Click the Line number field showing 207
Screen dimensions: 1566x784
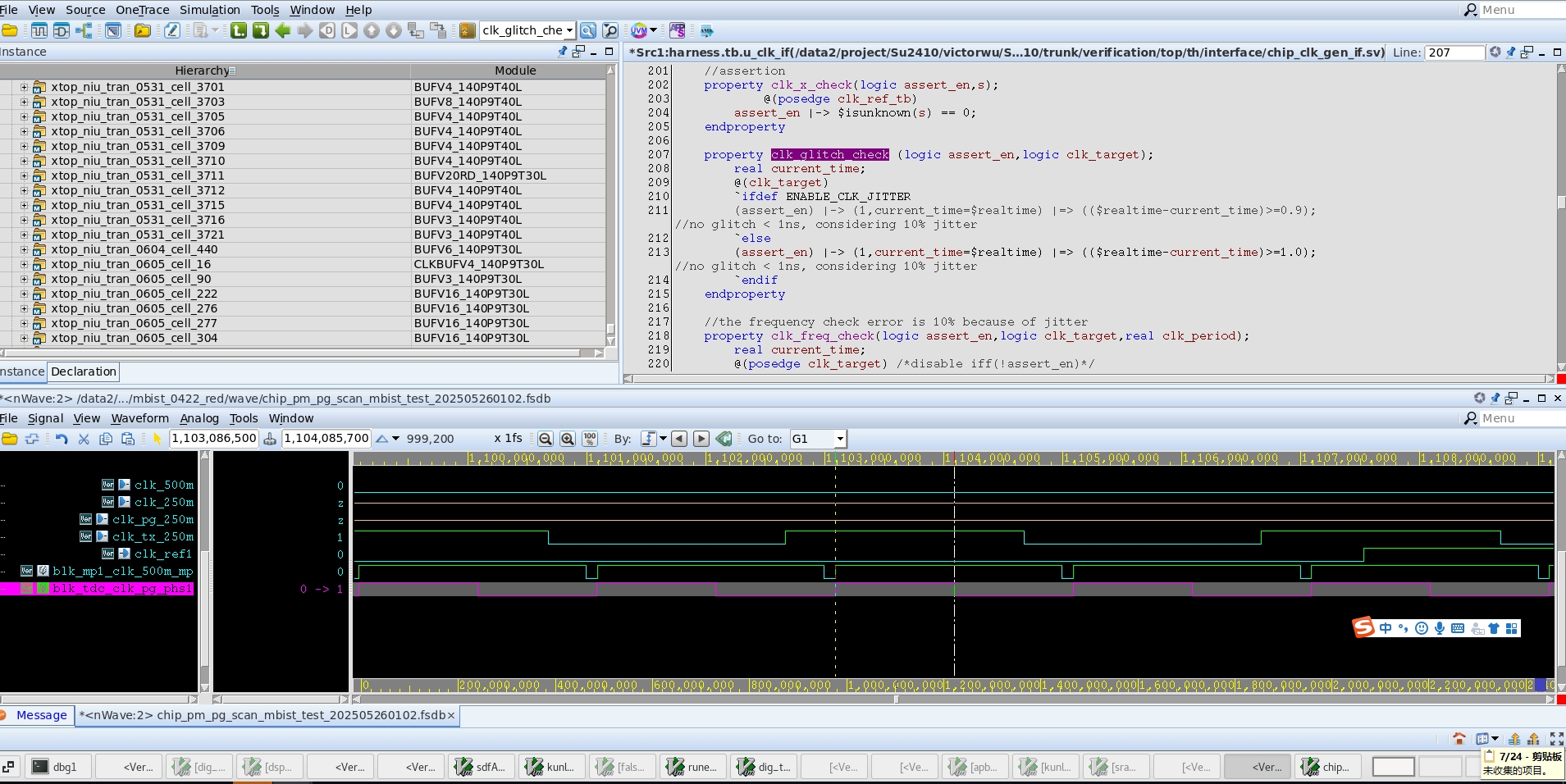point(1454,52)
